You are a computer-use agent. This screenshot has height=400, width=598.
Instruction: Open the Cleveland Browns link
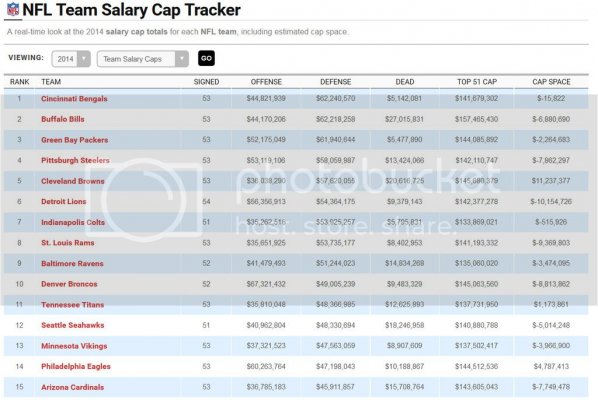click(72, 181)
